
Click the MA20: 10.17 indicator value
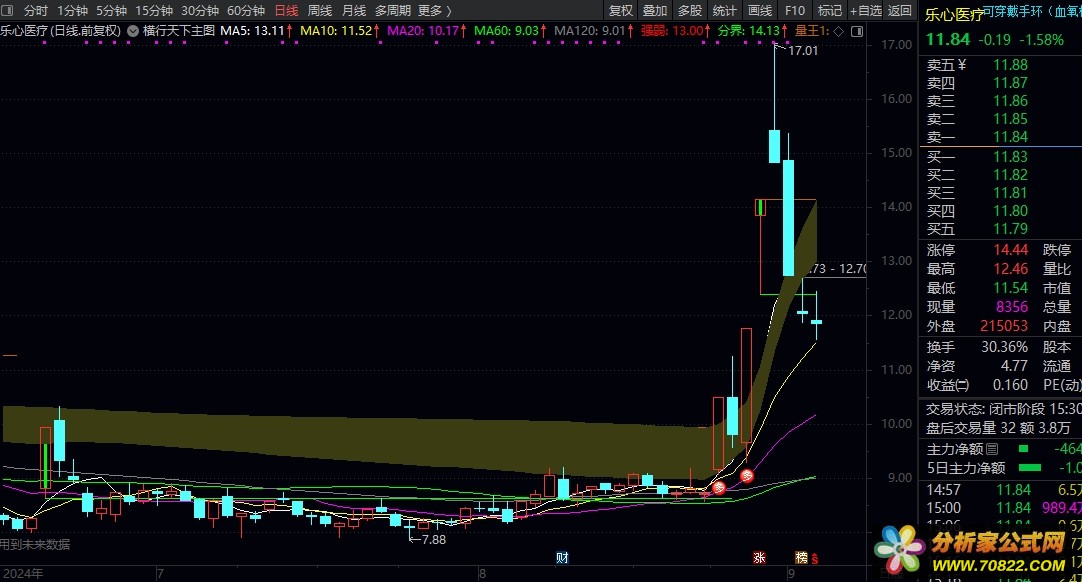coord(423,31)
